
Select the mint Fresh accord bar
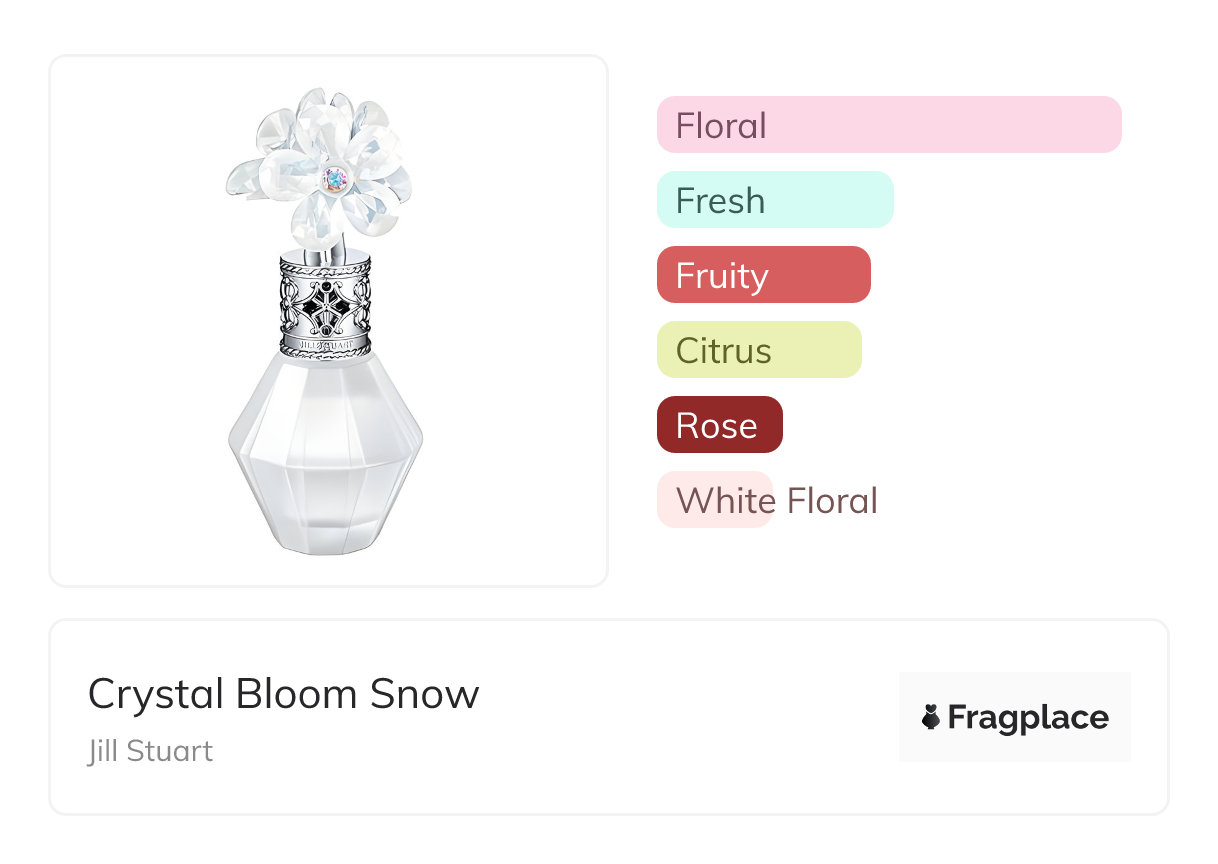coord(774,200)
